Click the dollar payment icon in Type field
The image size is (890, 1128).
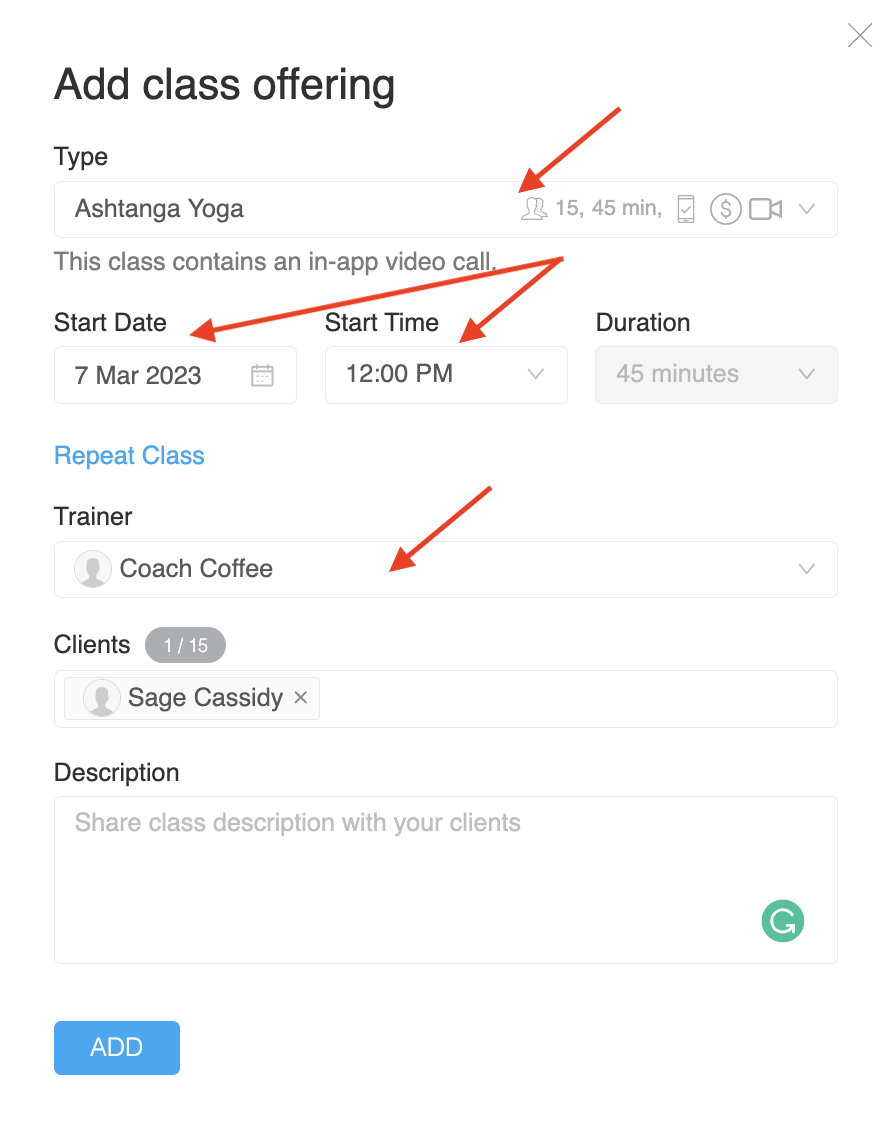tap(725, 209)
